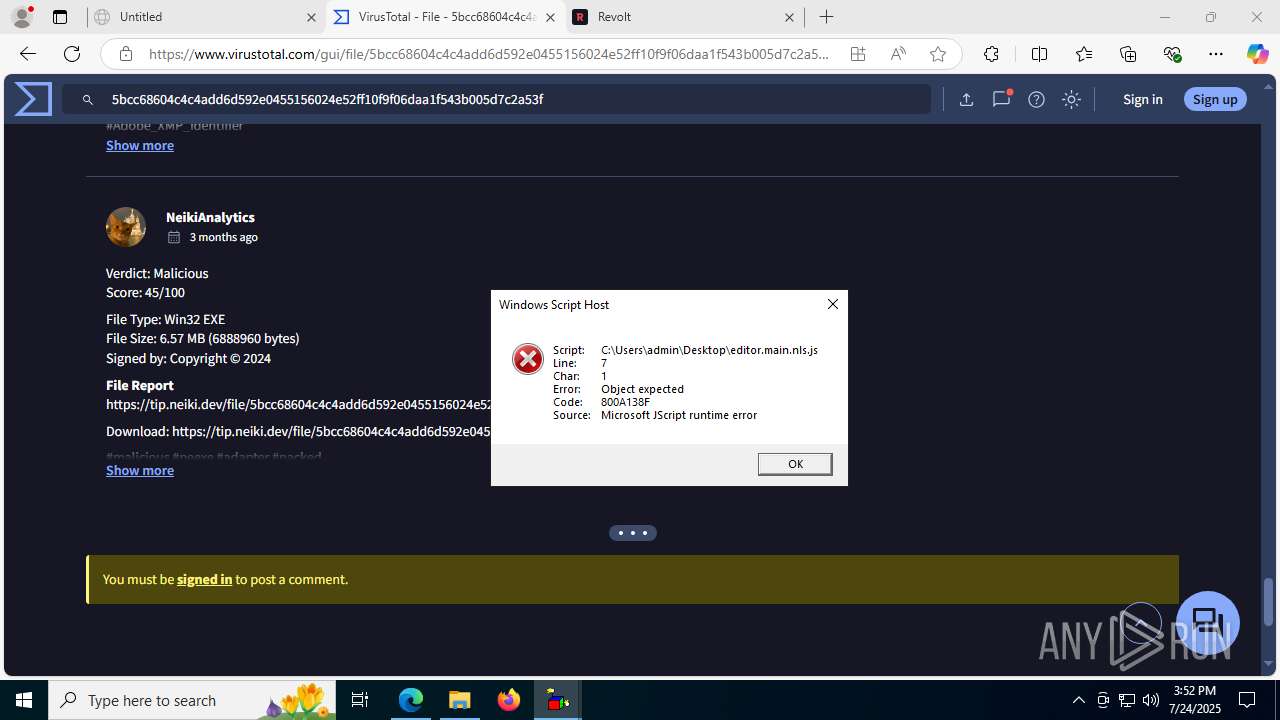
Task: Open the Collections icon
Action: (1128, 54)
